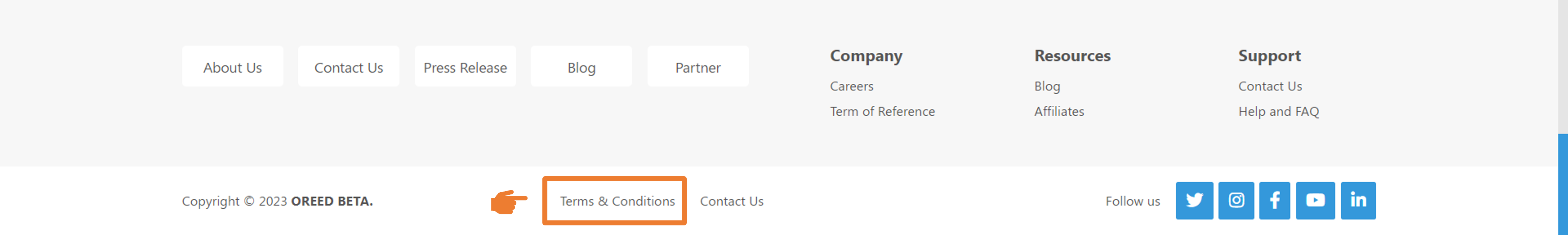Open the LinkedIn social icon
The image size is (1568, 235).
click(x=1358, y=200)
